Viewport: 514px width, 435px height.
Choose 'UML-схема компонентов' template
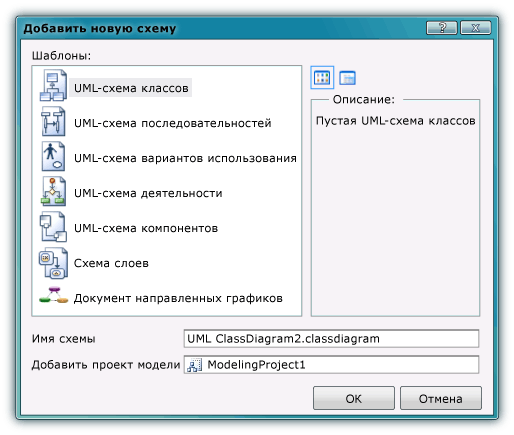146,228
